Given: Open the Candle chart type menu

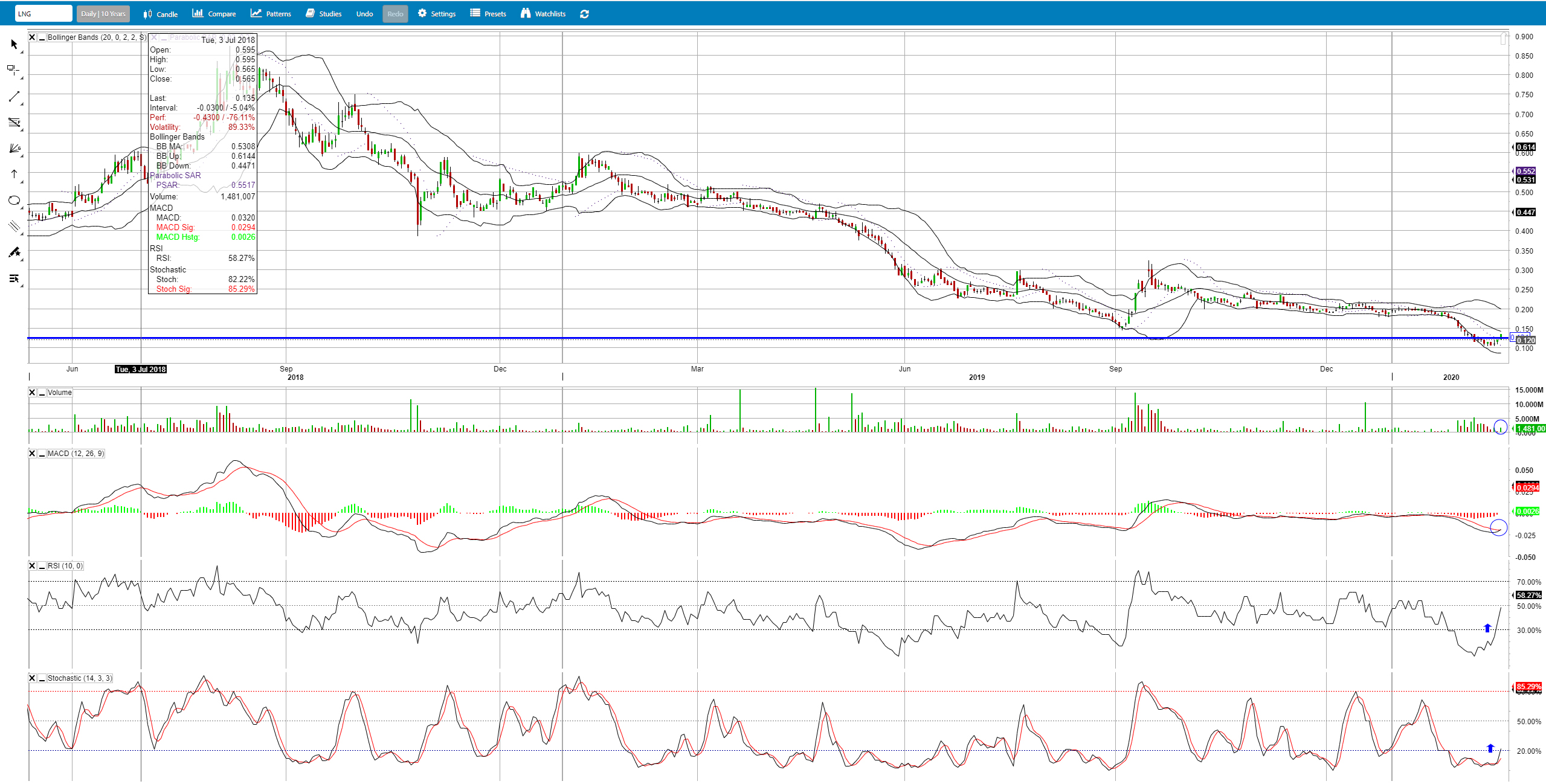Looking at the screenshot, I should [160, 14].
